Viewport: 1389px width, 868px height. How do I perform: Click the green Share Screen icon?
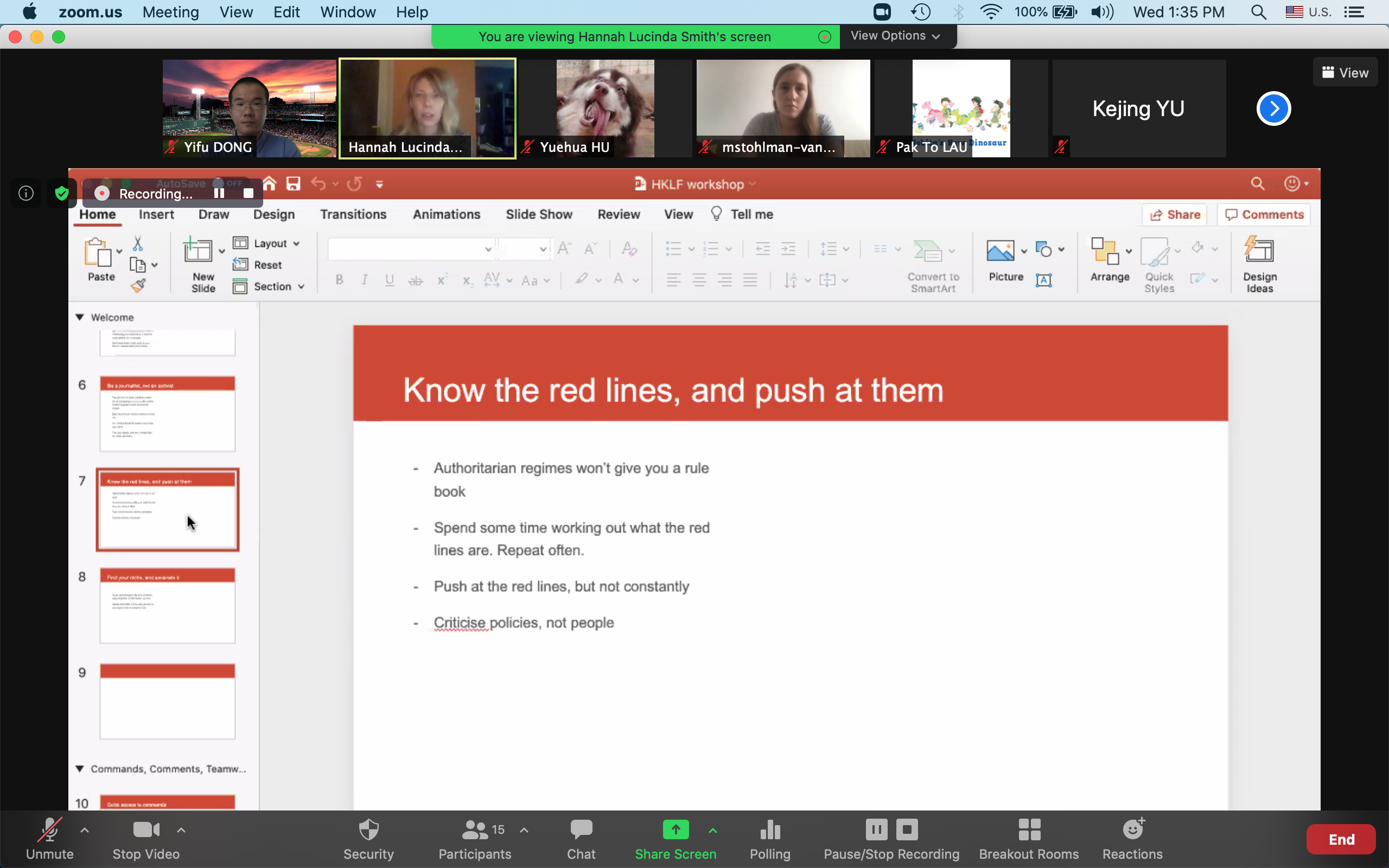676,829
